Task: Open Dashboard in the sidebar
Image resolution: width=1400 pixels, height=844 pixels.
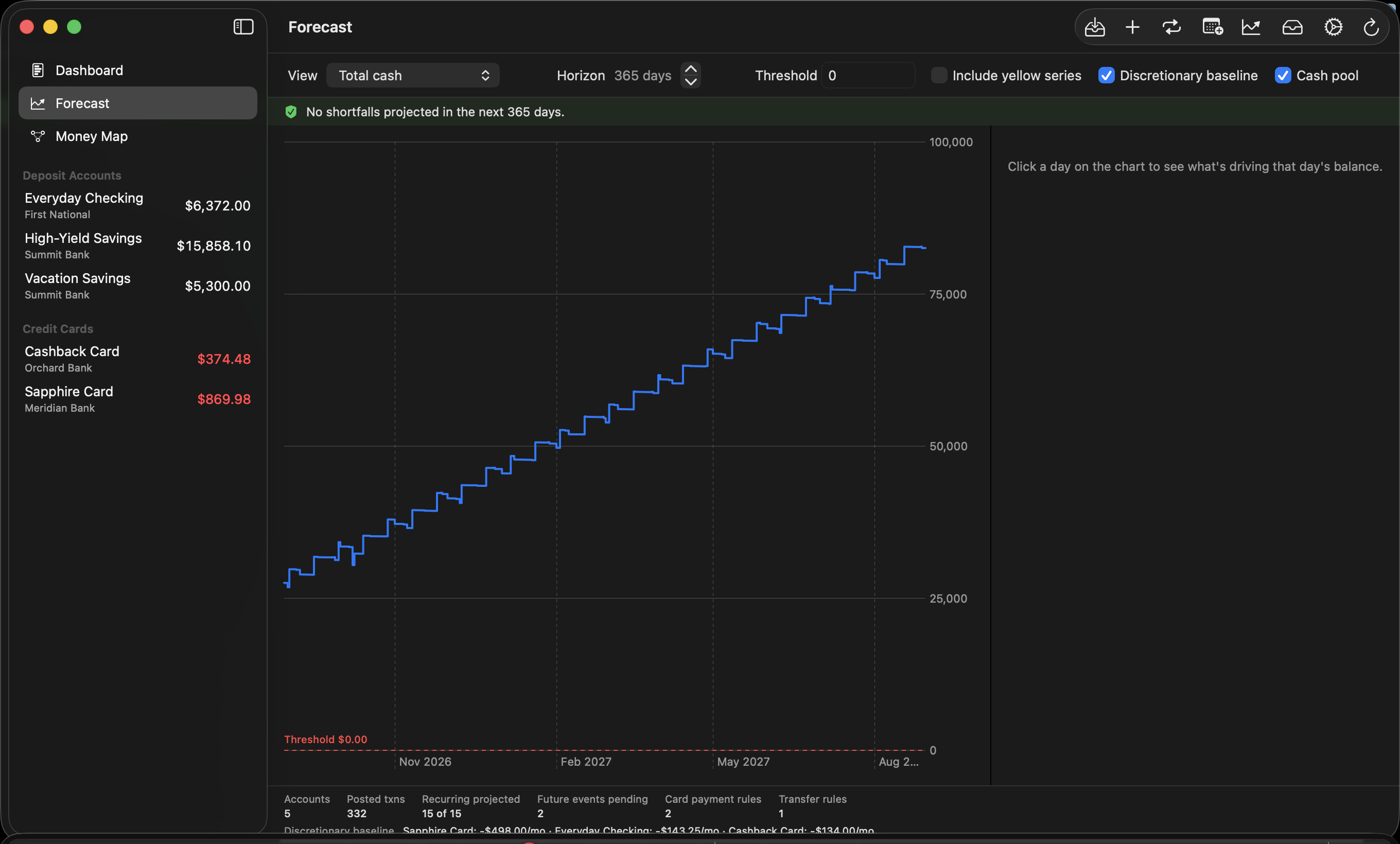Action: pyautogui.click(x=137, y=71)
